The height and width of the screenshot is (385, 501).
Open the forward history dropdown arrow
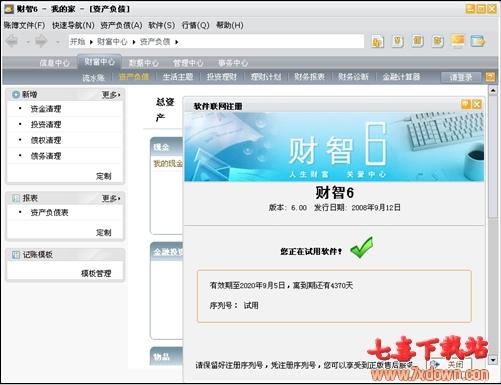pyautogui.click(x=57, y=42)
